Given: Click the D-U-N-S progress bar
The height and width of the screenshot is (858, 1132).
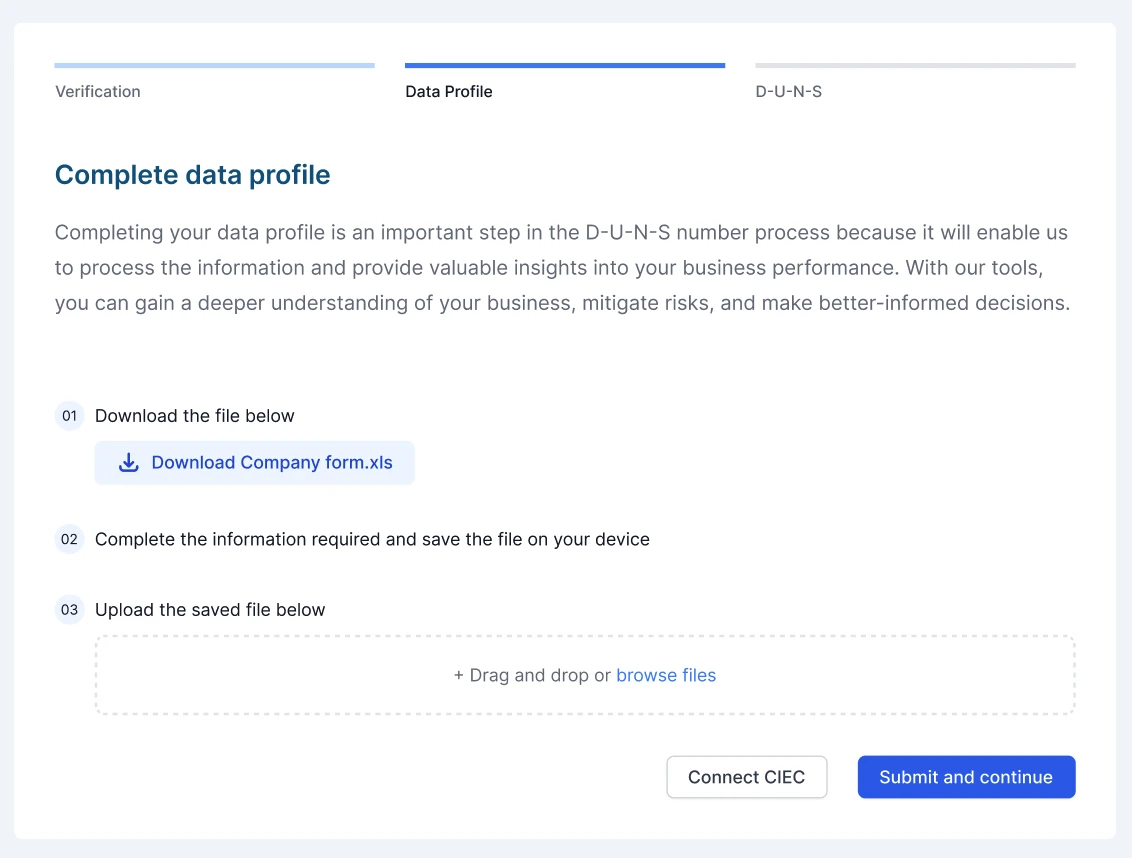Looking at the screenshot, I should point(915,66).
